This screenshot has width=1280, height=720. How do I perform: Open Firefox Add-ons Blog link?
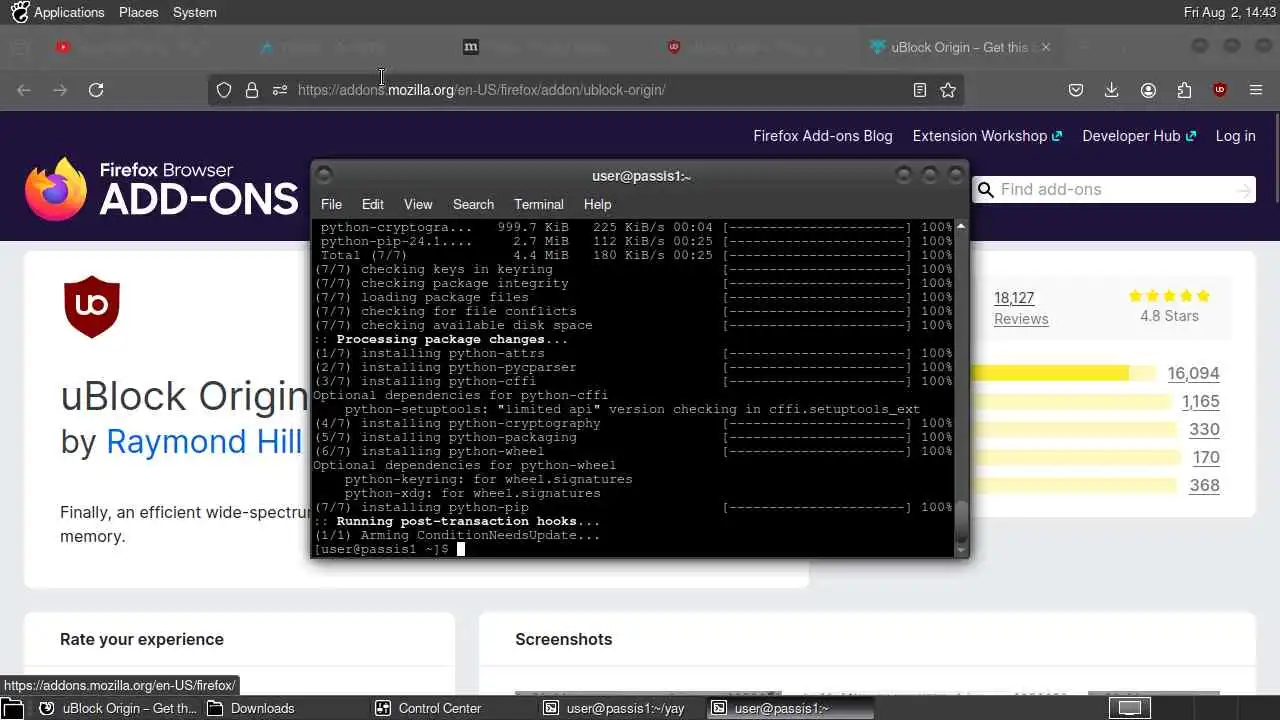(x=823, y=136)
